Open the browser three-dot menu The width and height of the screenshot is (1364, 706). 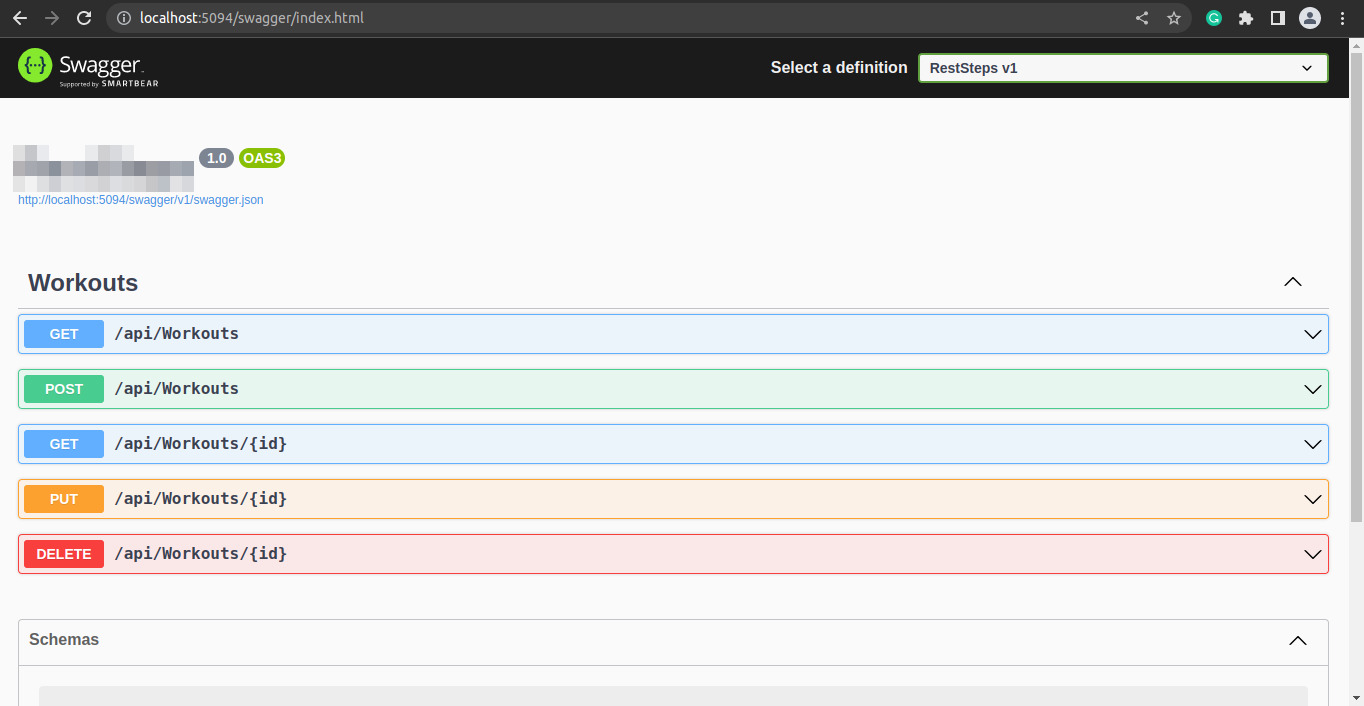tap(1343, 17)
